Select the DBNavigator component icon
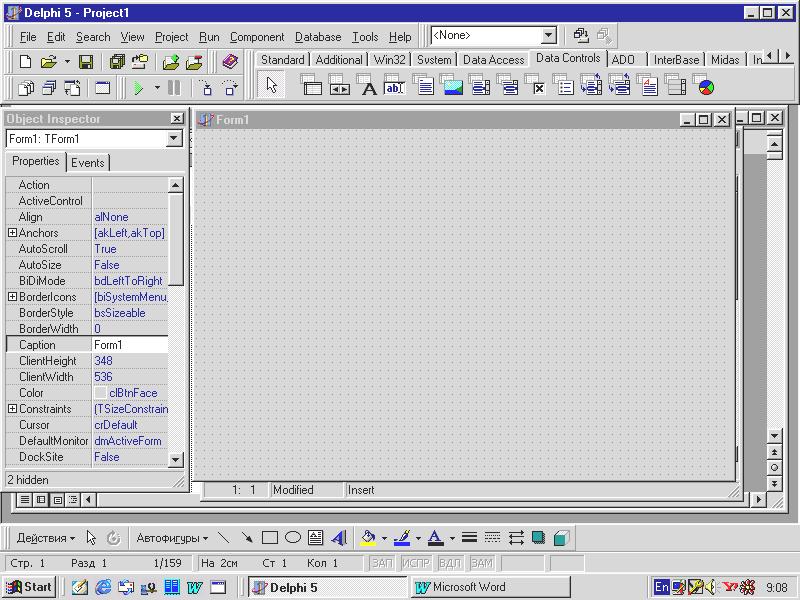The height and width of the screenshot is (600, 800). [339, 85]
